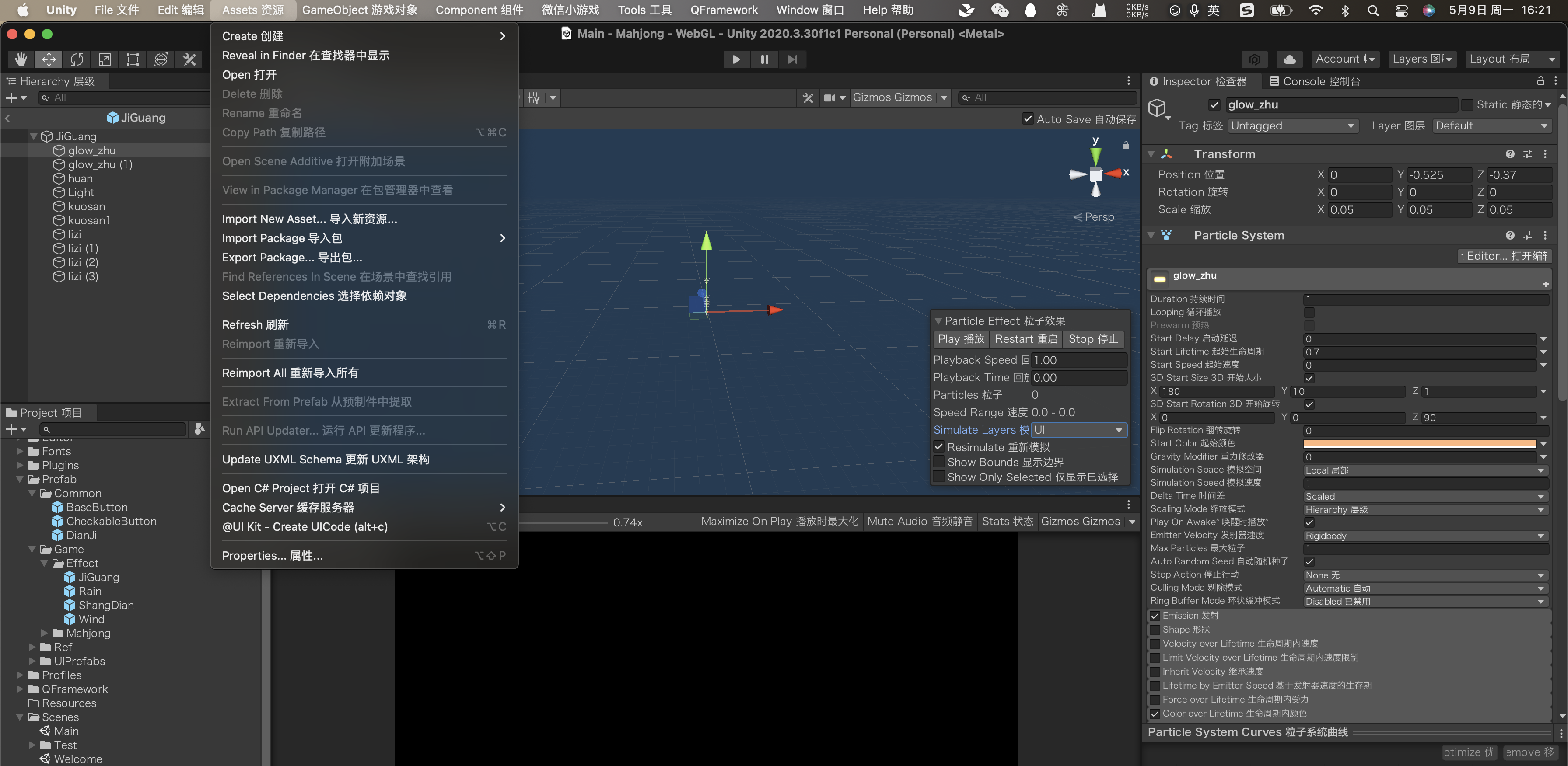
Task: Select the Scale tool
Action: [105, 59]
